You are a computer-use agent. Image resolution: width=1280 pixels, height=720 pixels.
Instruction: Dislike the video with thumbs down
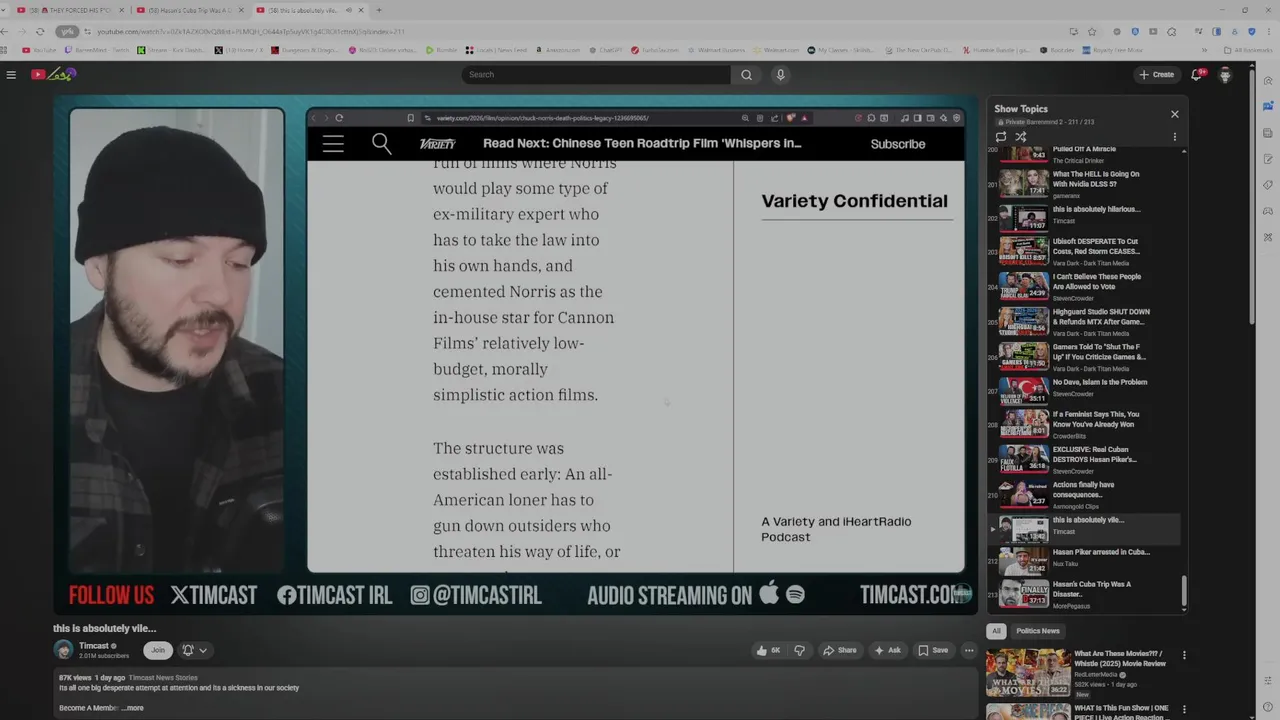coord(799,650)
